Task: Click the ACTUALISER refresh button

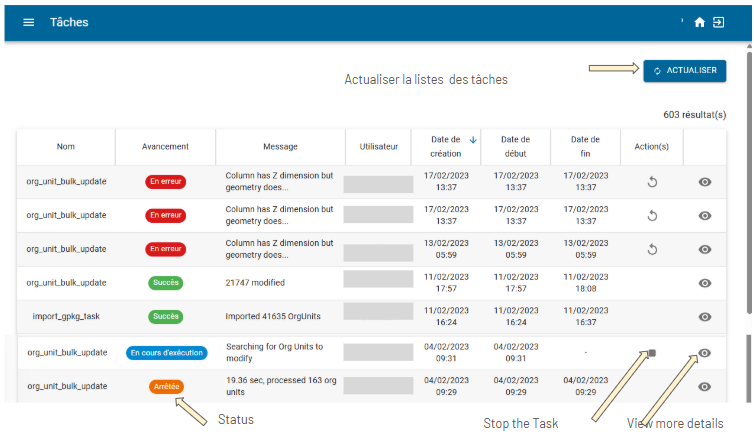Action: click(x=685, y=71)
